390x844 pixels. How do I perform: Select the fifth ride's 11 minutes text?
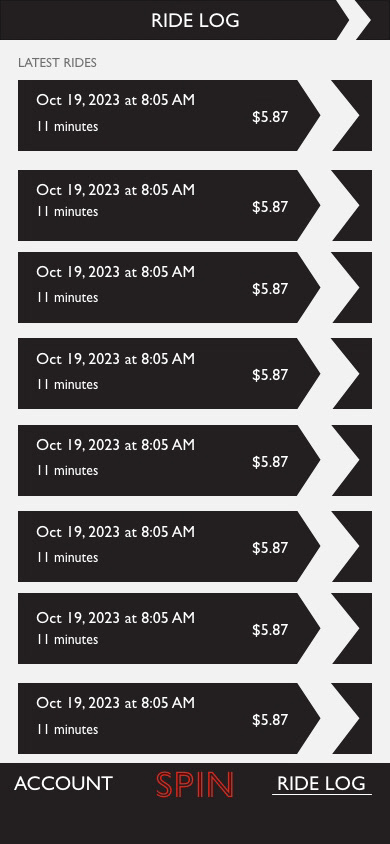pos(67,470)
